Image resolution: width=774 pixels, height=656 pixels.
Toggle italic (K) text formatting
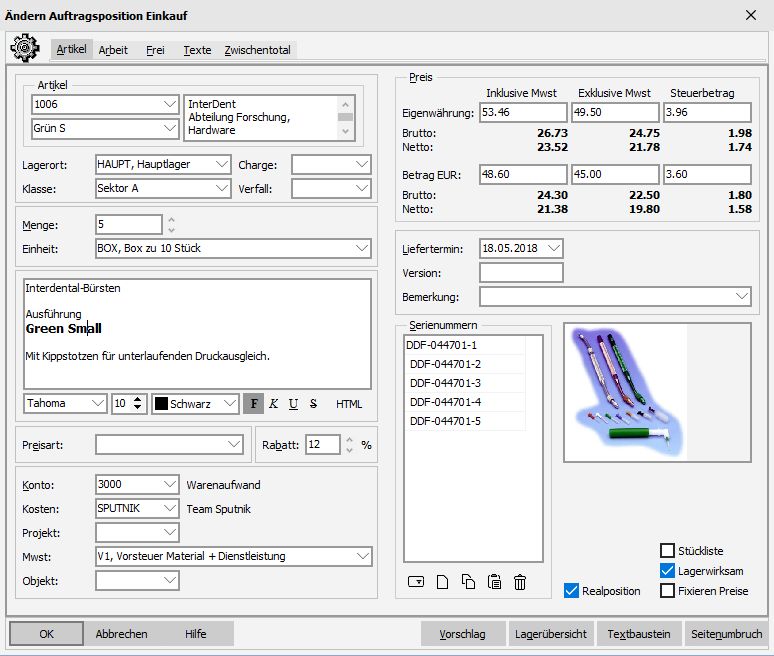tap(273, 404)
